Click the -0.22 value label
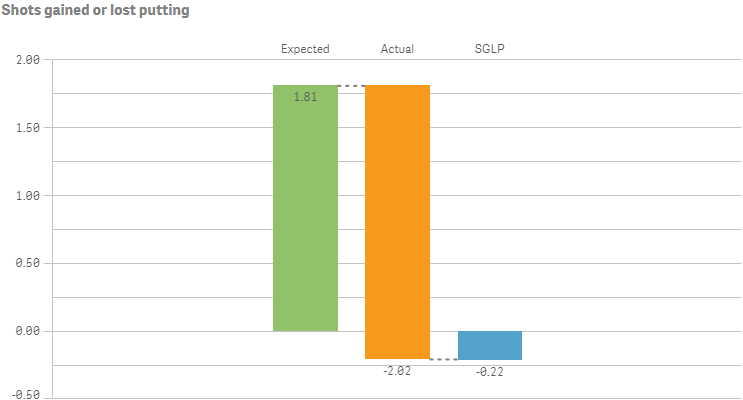The image size is (743, 400). [489, 371]
